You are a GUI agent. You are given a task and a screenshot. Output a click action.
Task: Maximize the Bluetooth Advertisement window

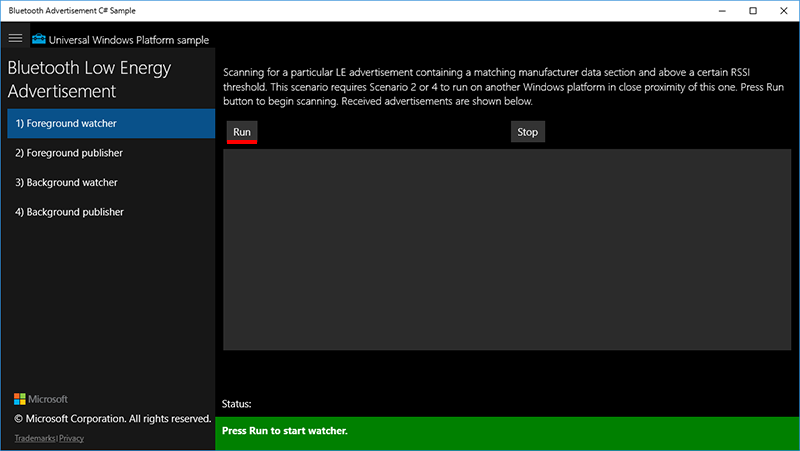click(x=753, y=11)
